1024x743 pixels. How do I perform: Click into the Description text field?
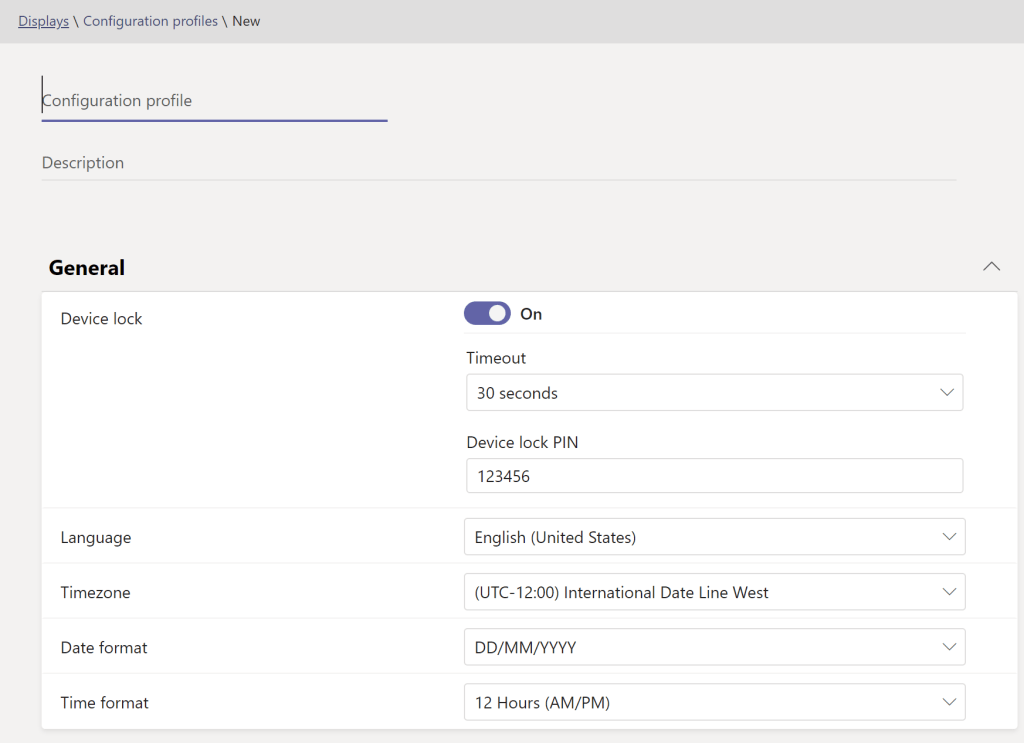498,163
